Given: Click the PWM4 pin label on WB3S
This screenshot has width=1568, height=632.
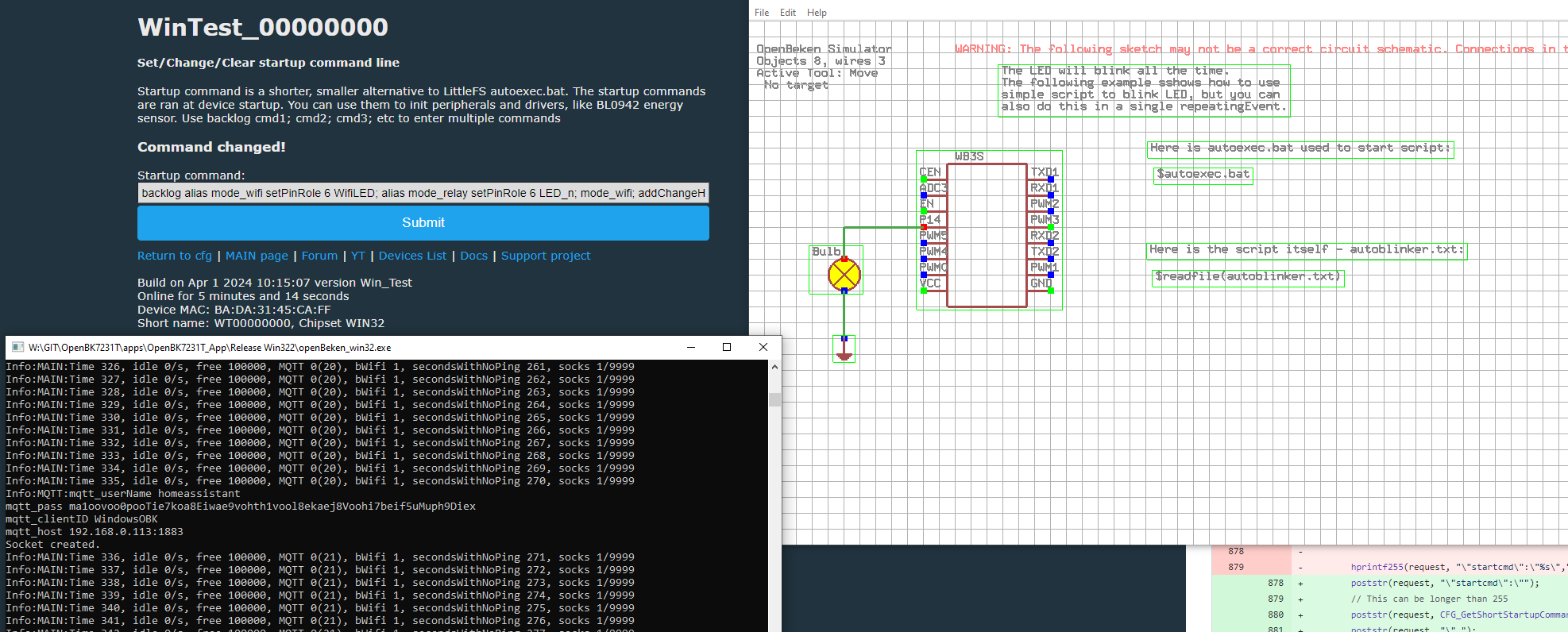Looking at the screenshot, I should click(x=933, y=252).
